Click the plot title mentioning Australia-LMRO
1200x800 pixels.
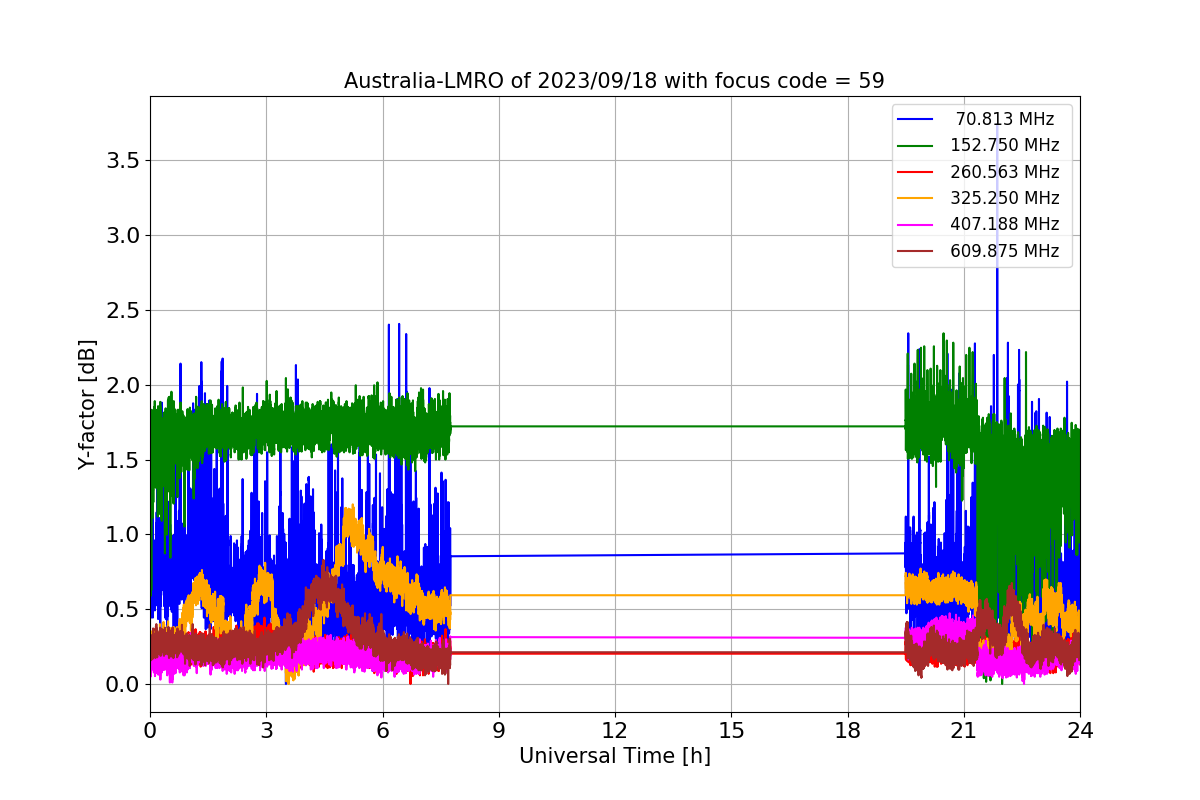pyautogui.click(x=614, y=81)
